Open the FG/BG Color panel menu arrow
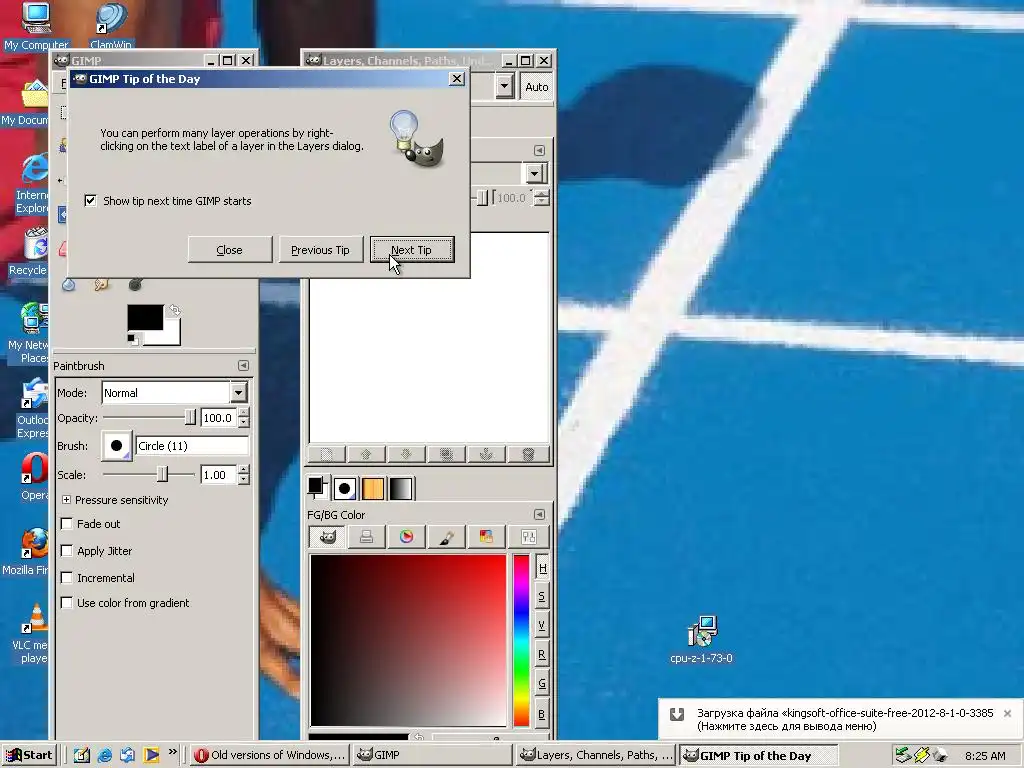The width and height of the screenshot is (1024, 768). (539, 515)
